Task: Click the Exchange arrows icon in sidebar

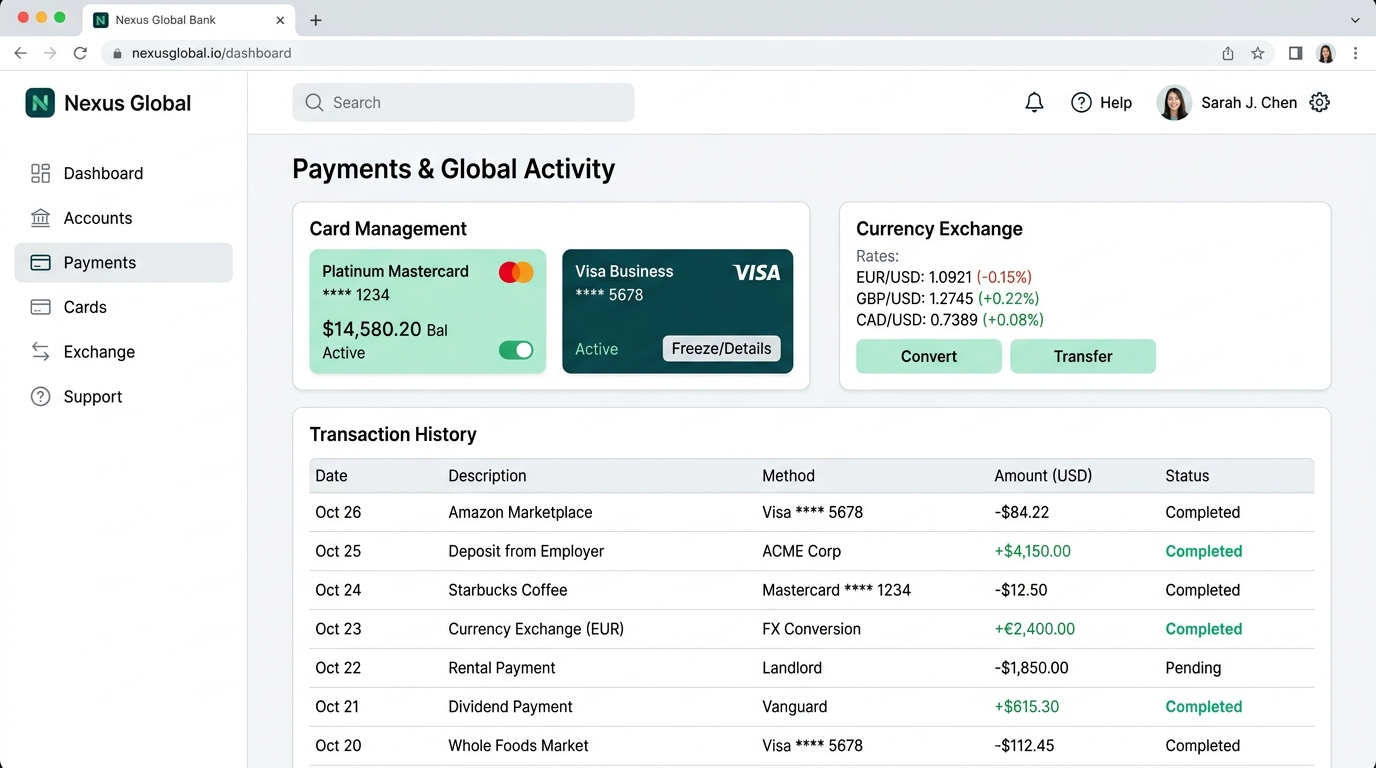Action: (40, 352)
